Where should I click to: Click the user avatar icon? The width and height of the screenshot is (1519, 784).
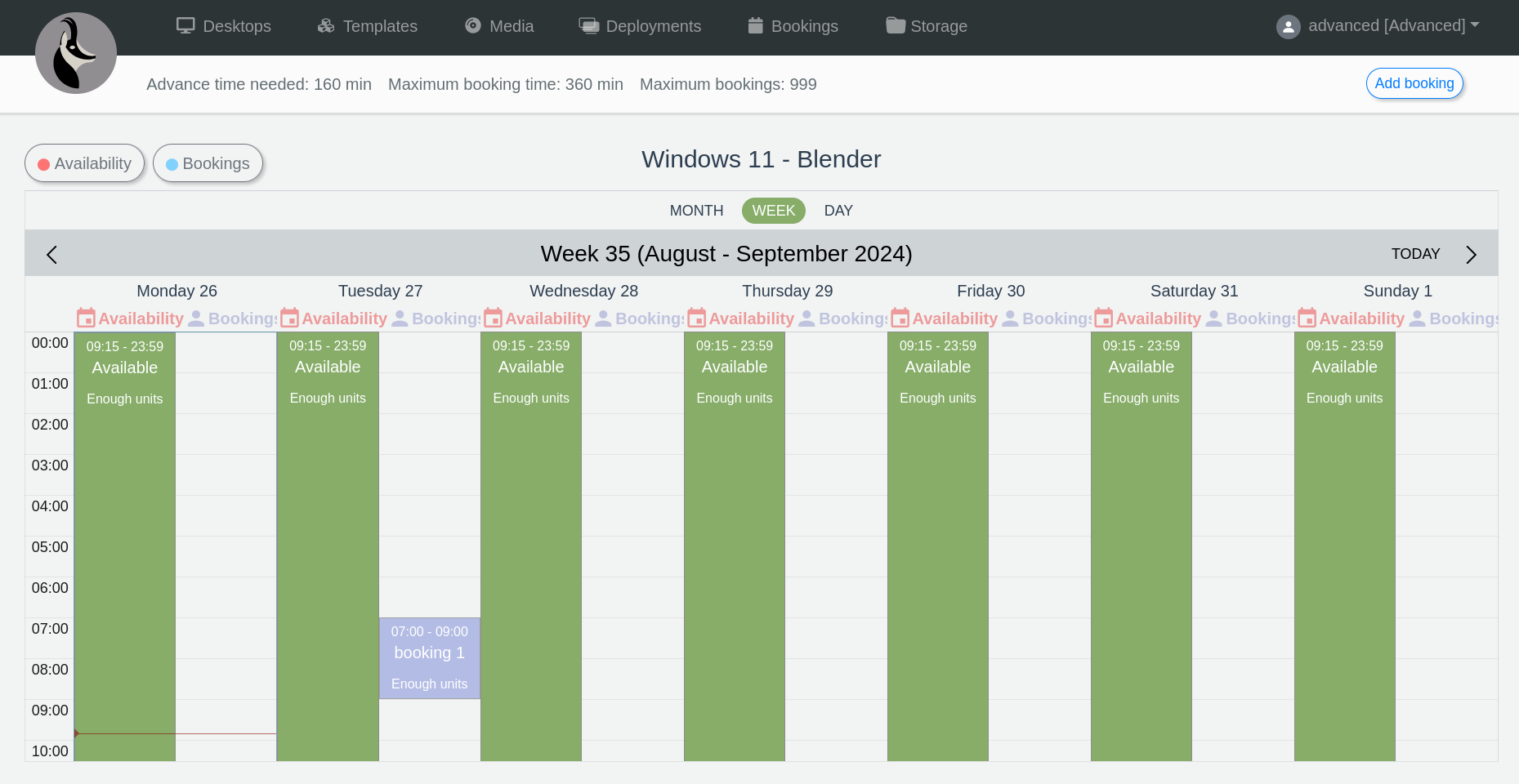1288,27
